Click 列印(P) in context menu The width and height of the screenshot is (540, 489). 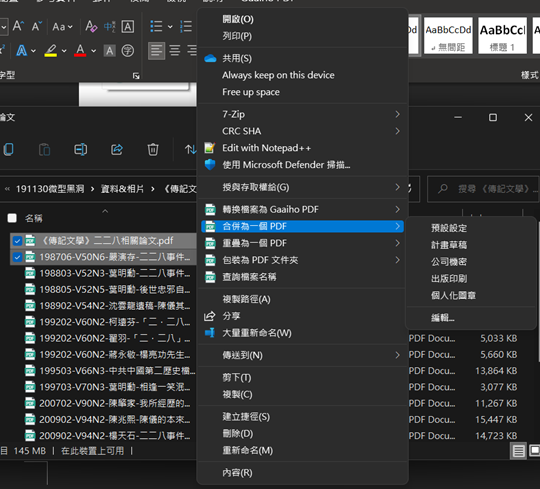click(x=302, y=36)
